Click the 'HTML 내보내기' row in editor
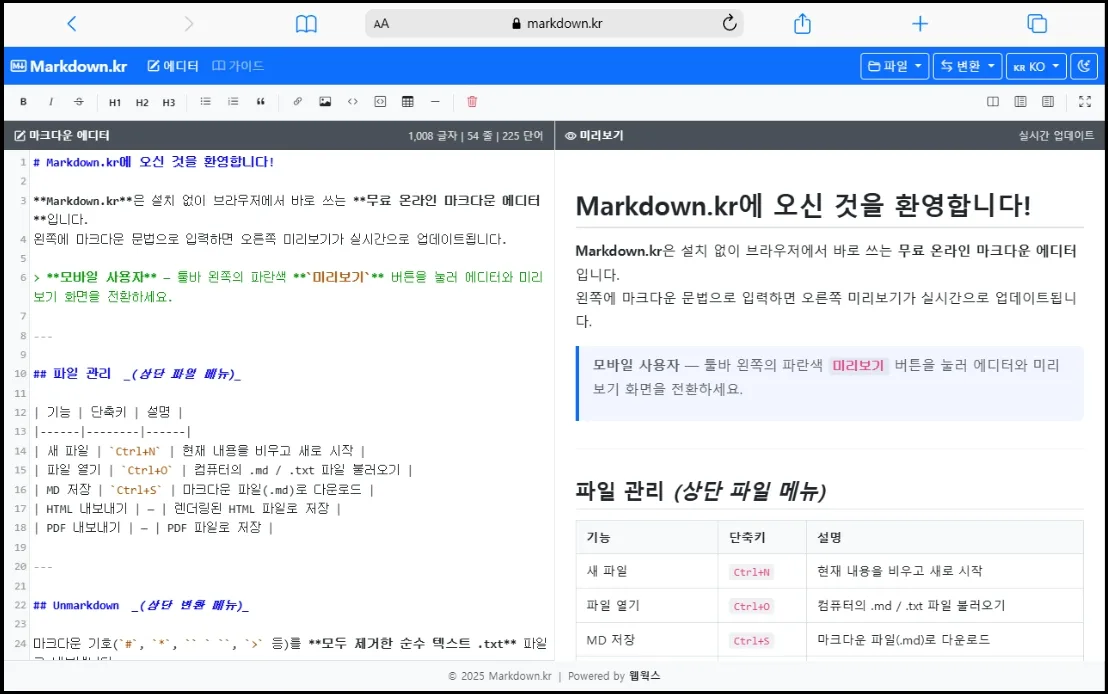This screenshot has height=694, width=1108. coord(187,508)
